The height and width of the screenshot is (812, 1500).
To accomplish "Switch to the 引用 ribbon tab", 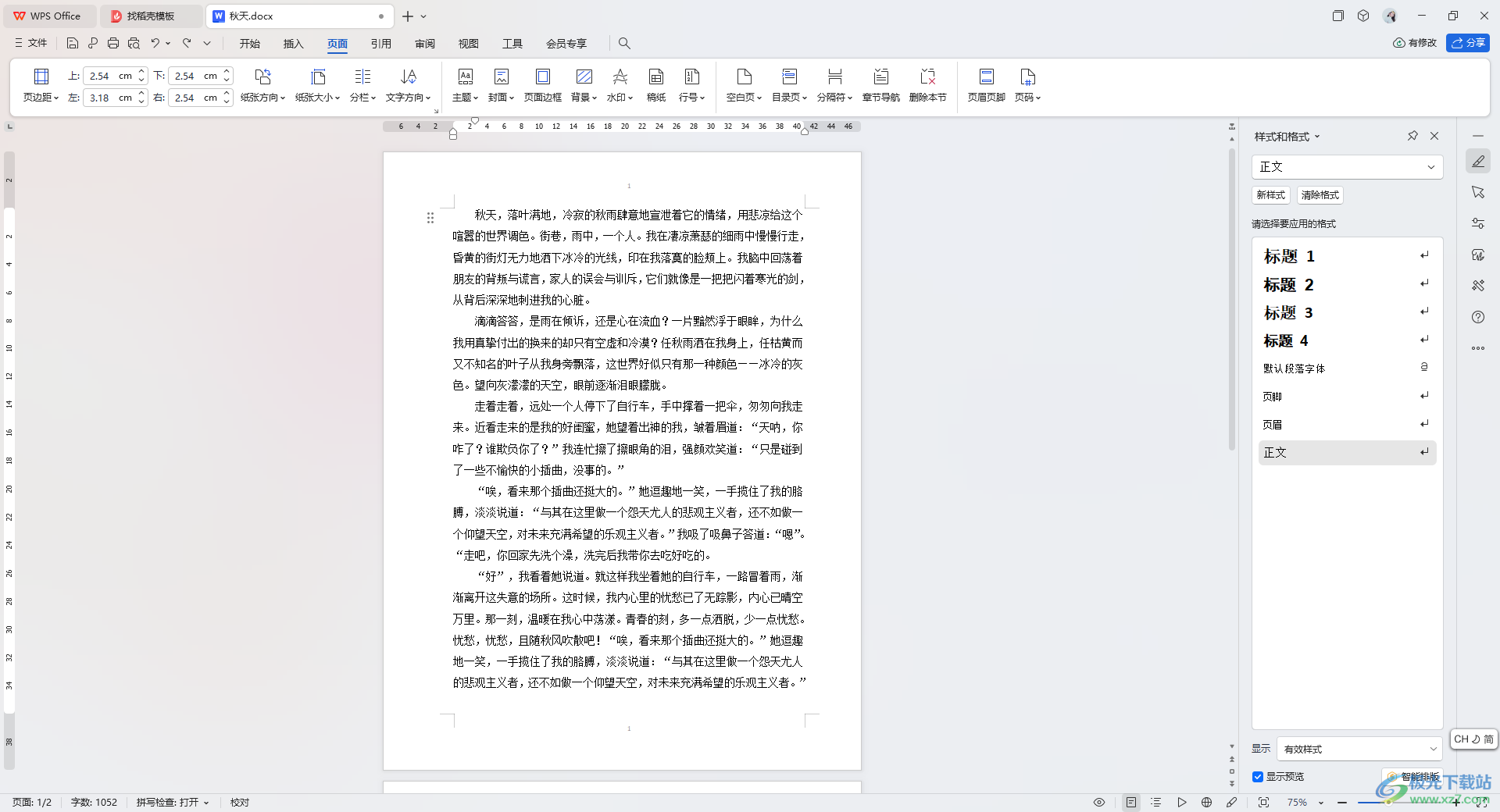I will click(x=381, y=44).
